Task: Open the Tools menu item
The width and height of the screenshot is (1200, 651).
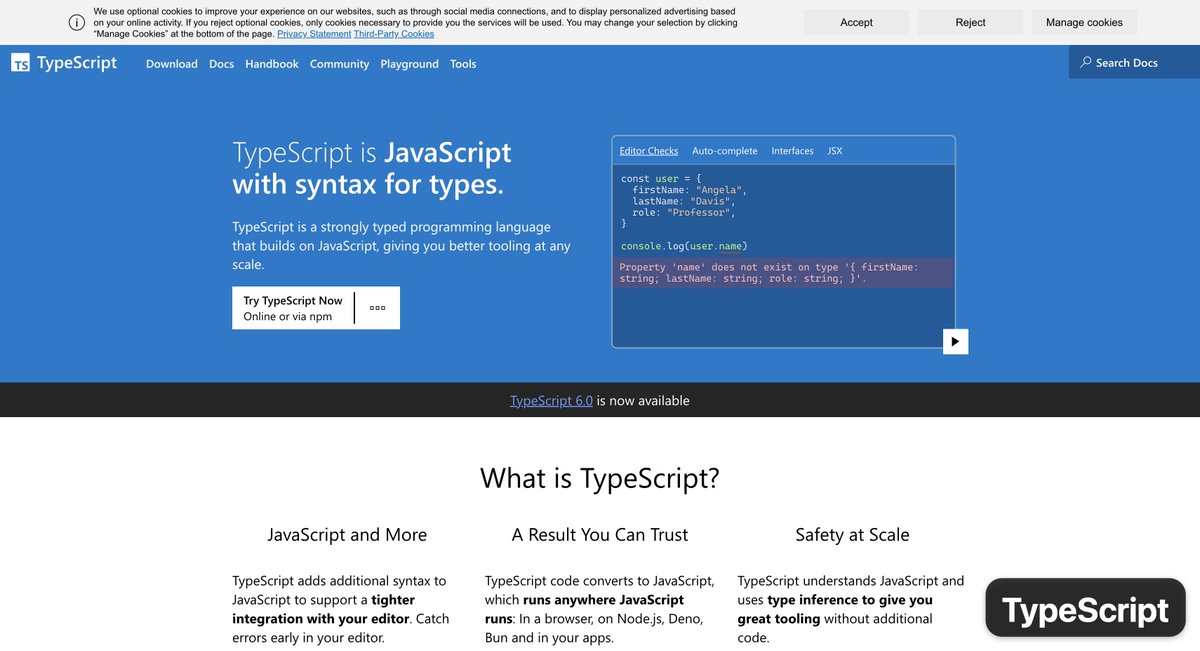Action: [x=463, y=63]
